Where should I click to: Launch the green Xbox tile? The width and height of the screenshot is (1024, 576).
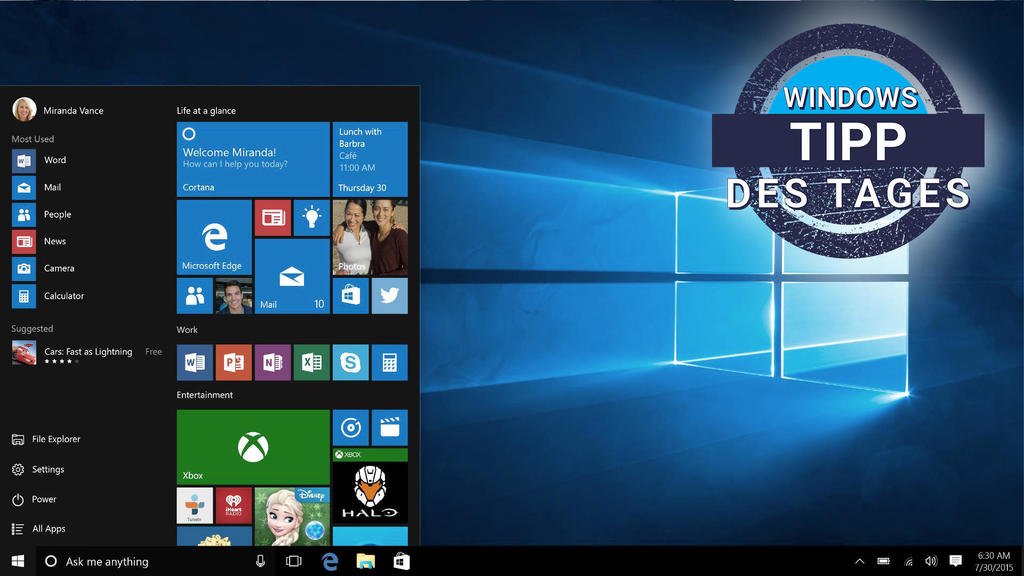(253, 447)
